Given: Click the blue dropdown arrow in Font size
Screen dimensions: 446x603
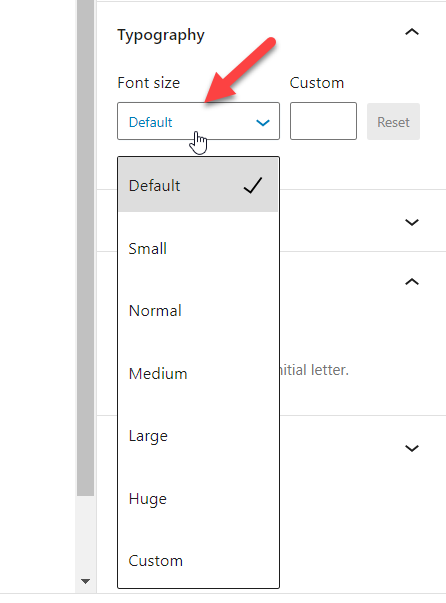Looking at the screenshot, I should [x=263, y=123].
